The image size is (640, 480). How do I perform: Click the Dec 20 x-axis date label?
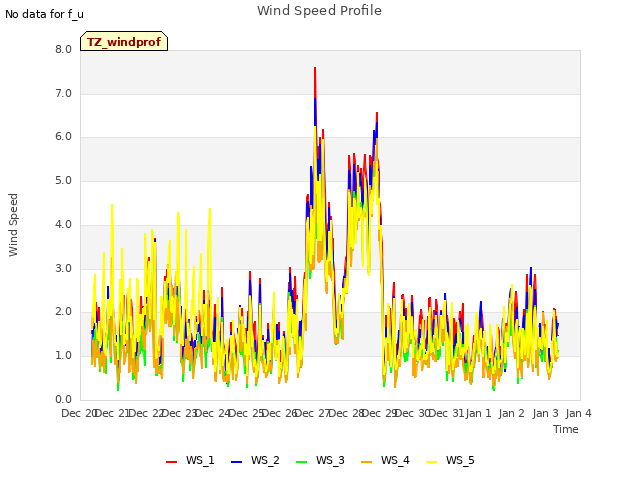(79, 413)
